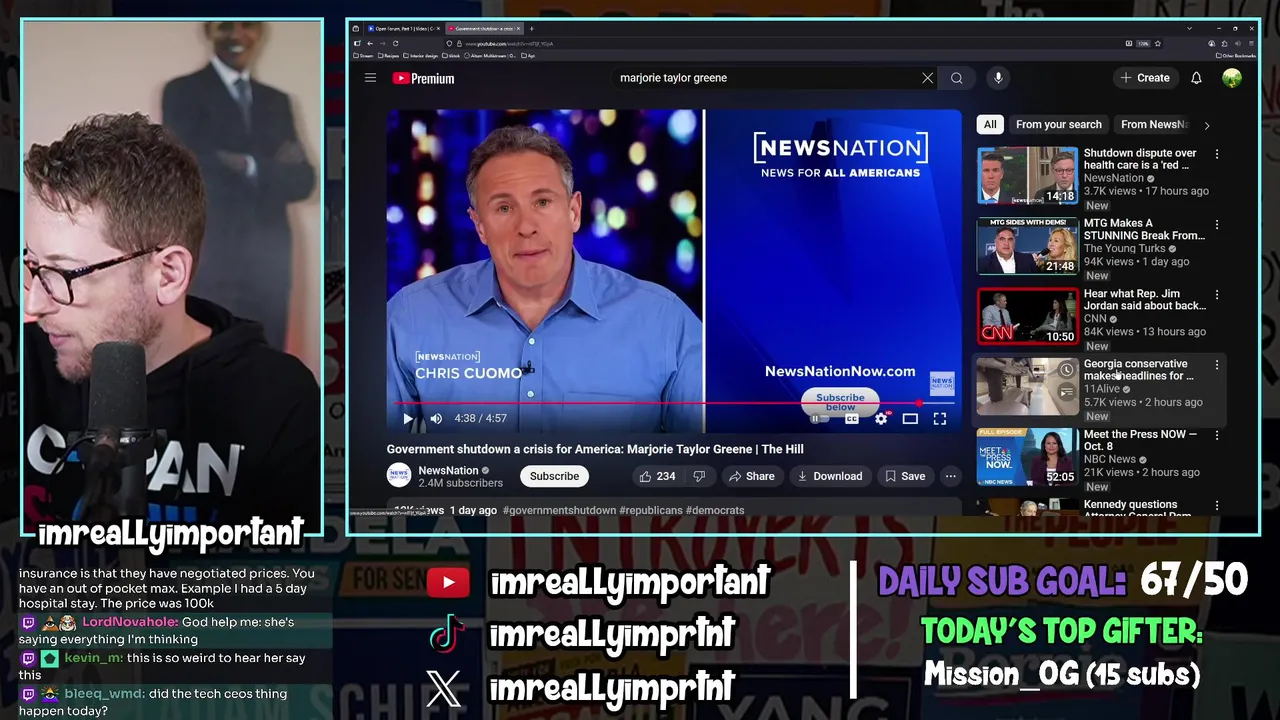Screen dimensions: 1280x720
Task: Open more actions ellipsis under the video
Action: [x=950, y=476]
